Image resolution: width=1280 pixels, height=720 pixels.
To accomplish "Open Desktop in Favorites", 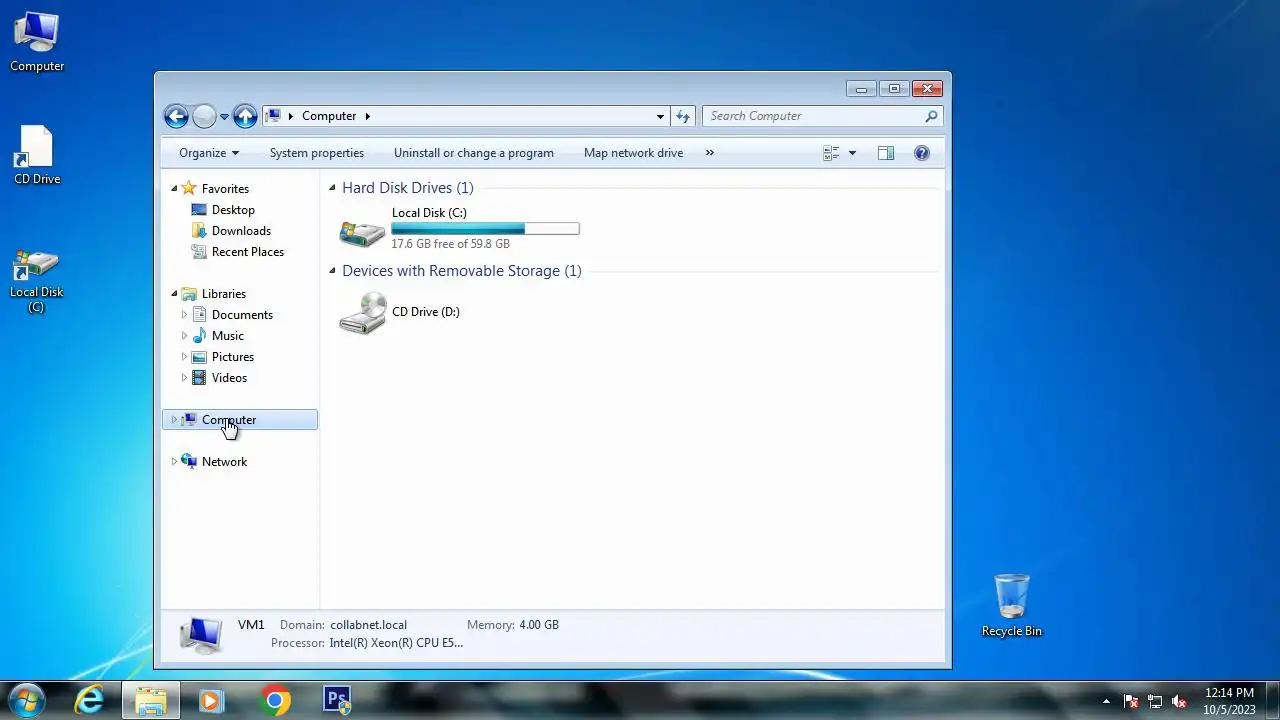I will pyautogui.click(x=233, y=209).
